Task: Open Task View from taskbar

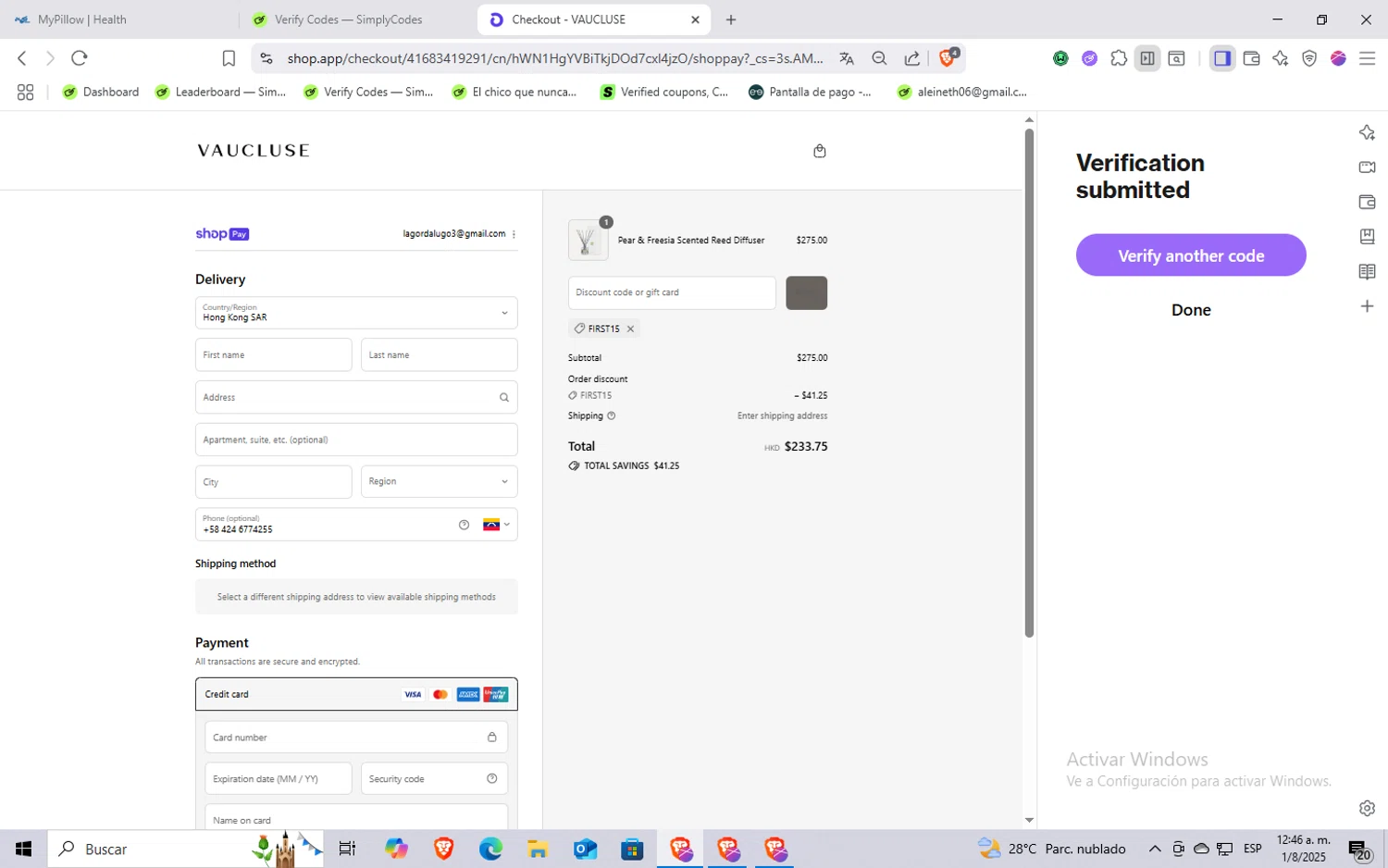Action: [x=347, y=849]
